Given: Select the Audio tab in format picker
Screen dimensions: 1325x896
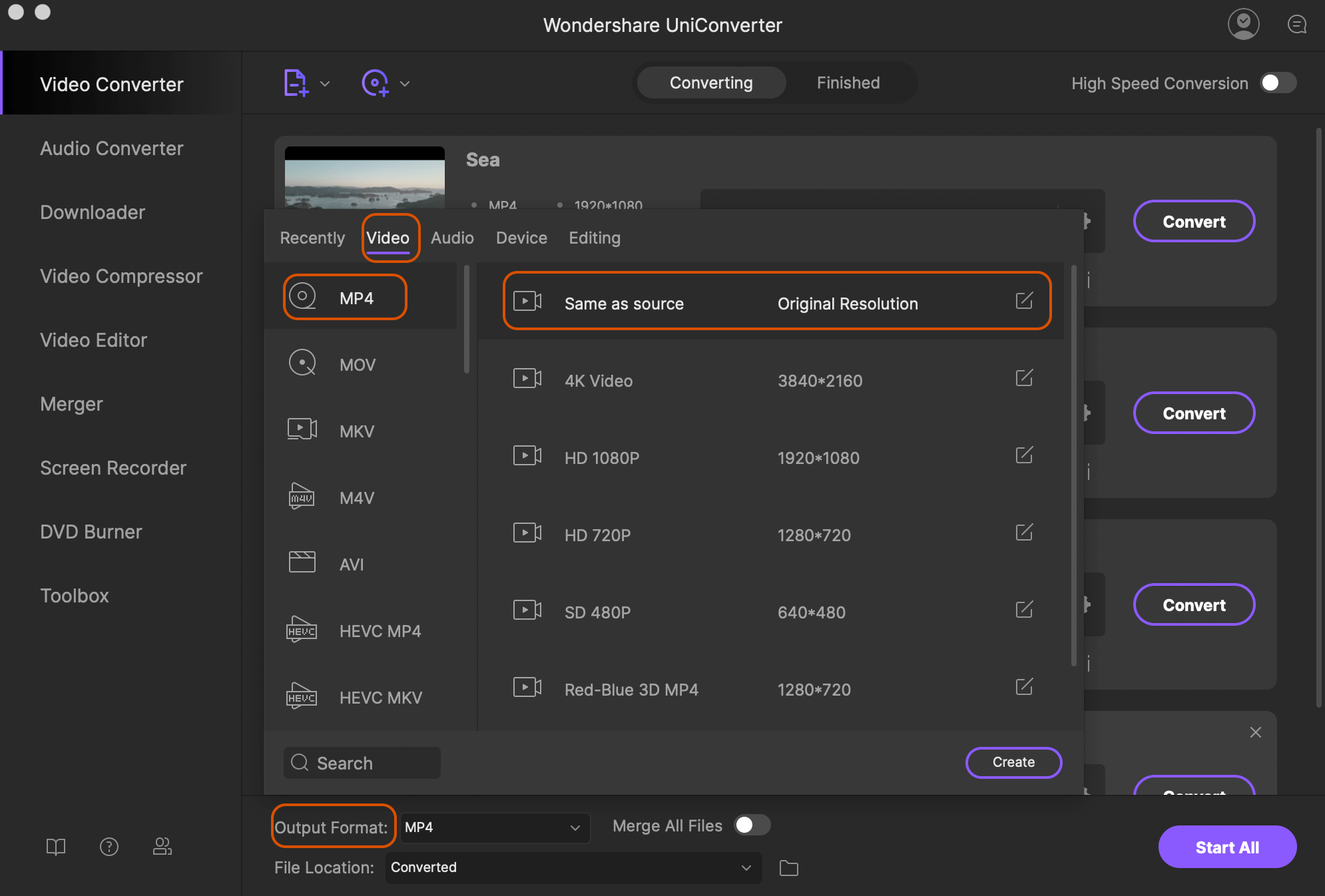Looking at the screenshot, I should [452, 237].
